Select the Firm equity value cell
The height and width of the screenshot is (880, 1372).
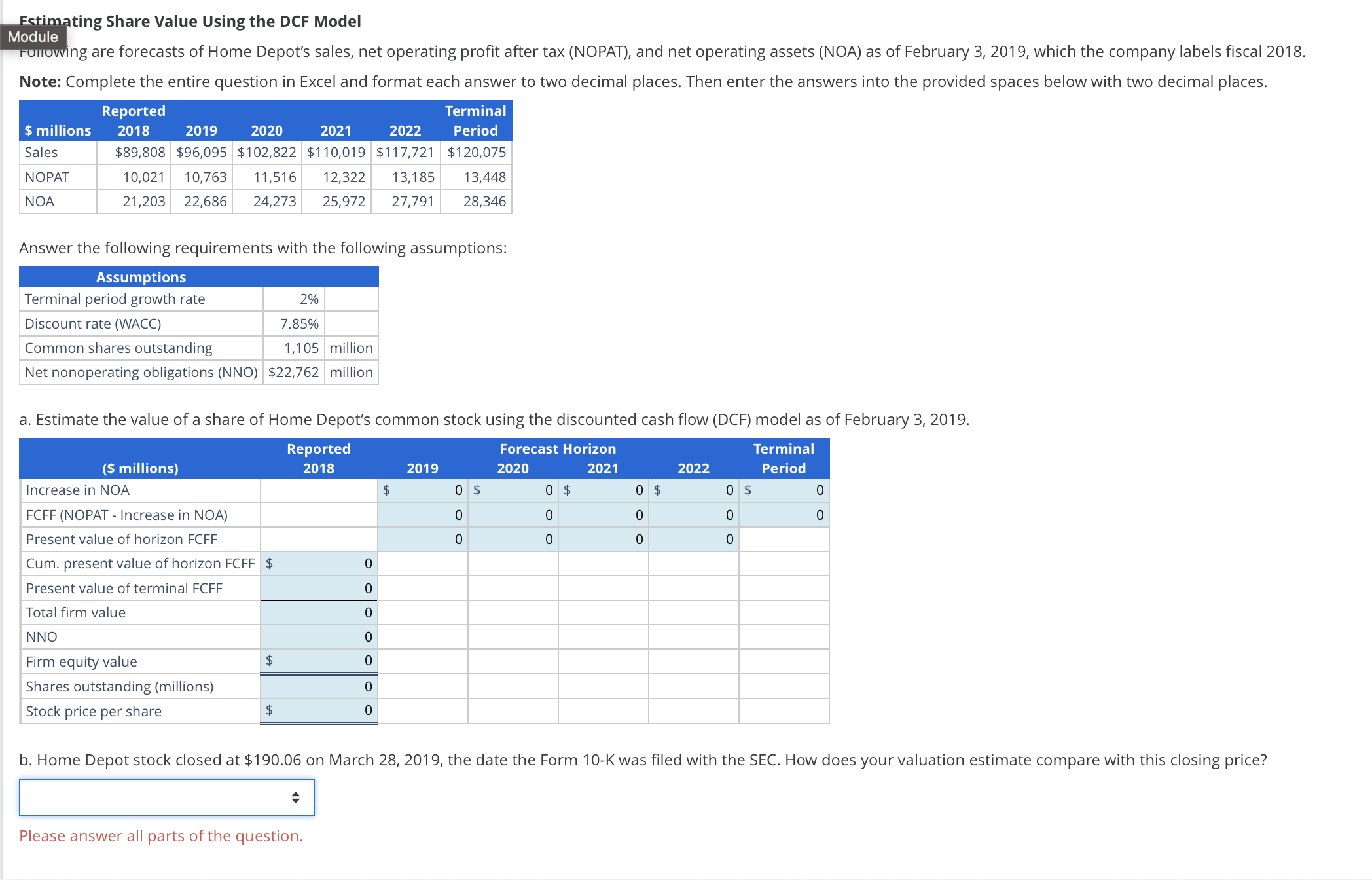tap(319, 661)
